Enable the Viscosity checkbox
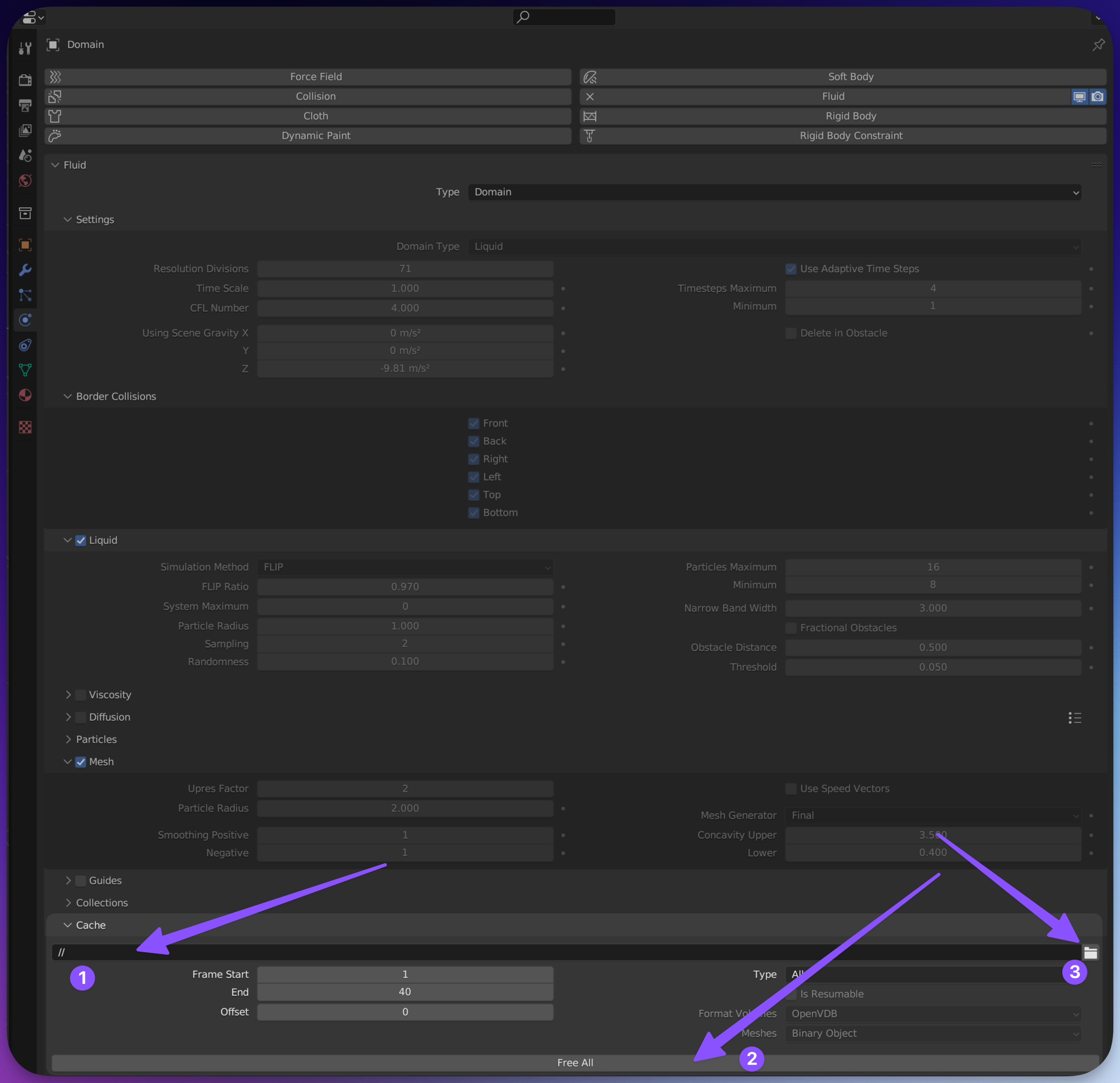 [80, 694]
